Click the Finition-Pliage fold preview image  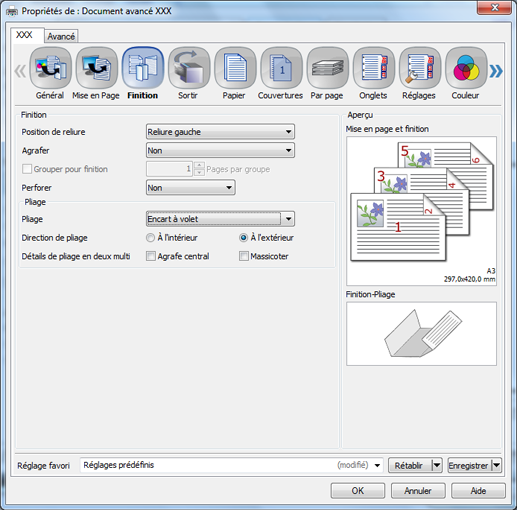click(421, 334)
